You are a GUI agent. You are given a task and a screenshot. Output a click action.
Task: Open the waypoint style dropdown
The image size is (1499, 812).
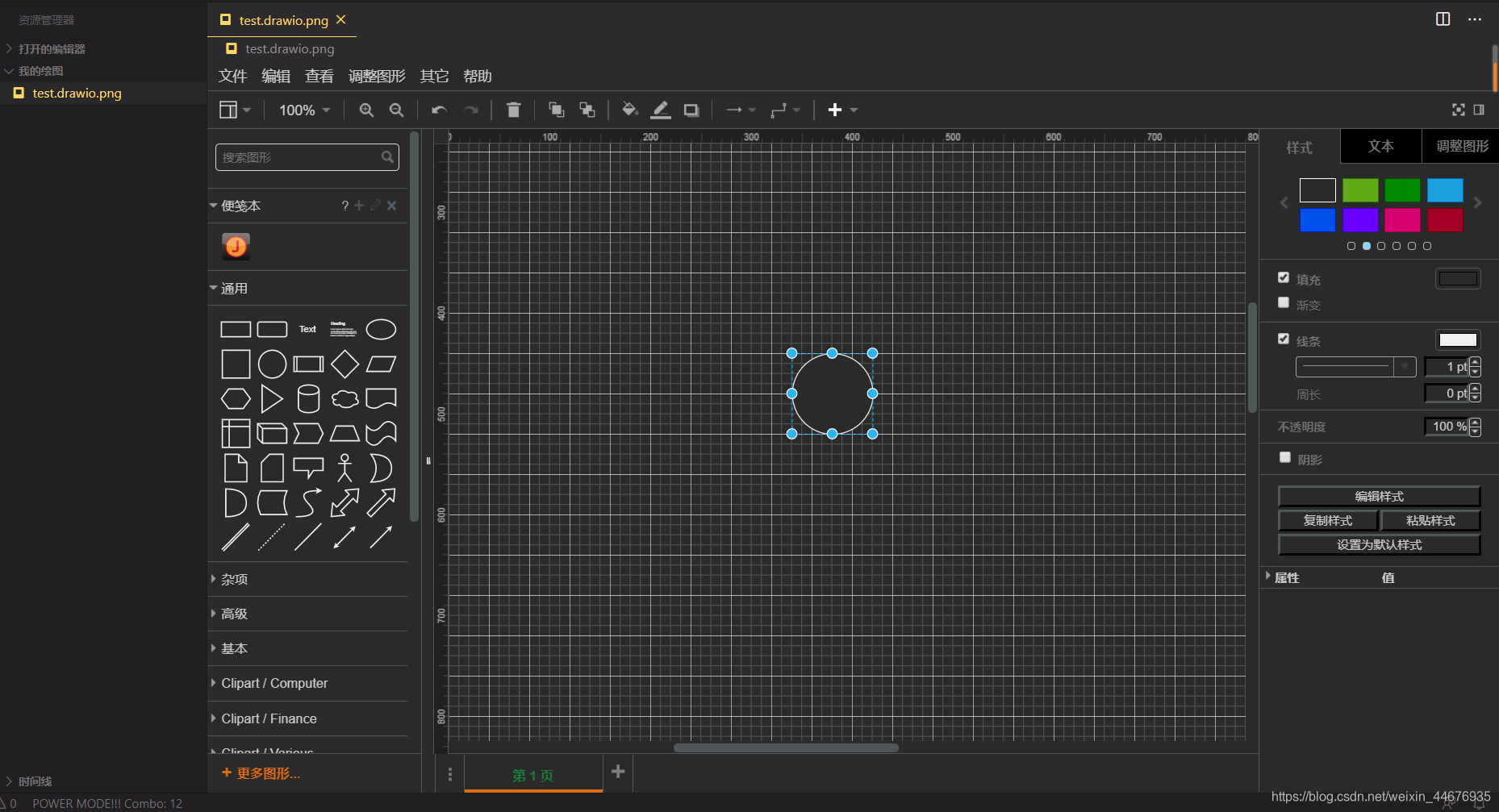coord(785,110)
